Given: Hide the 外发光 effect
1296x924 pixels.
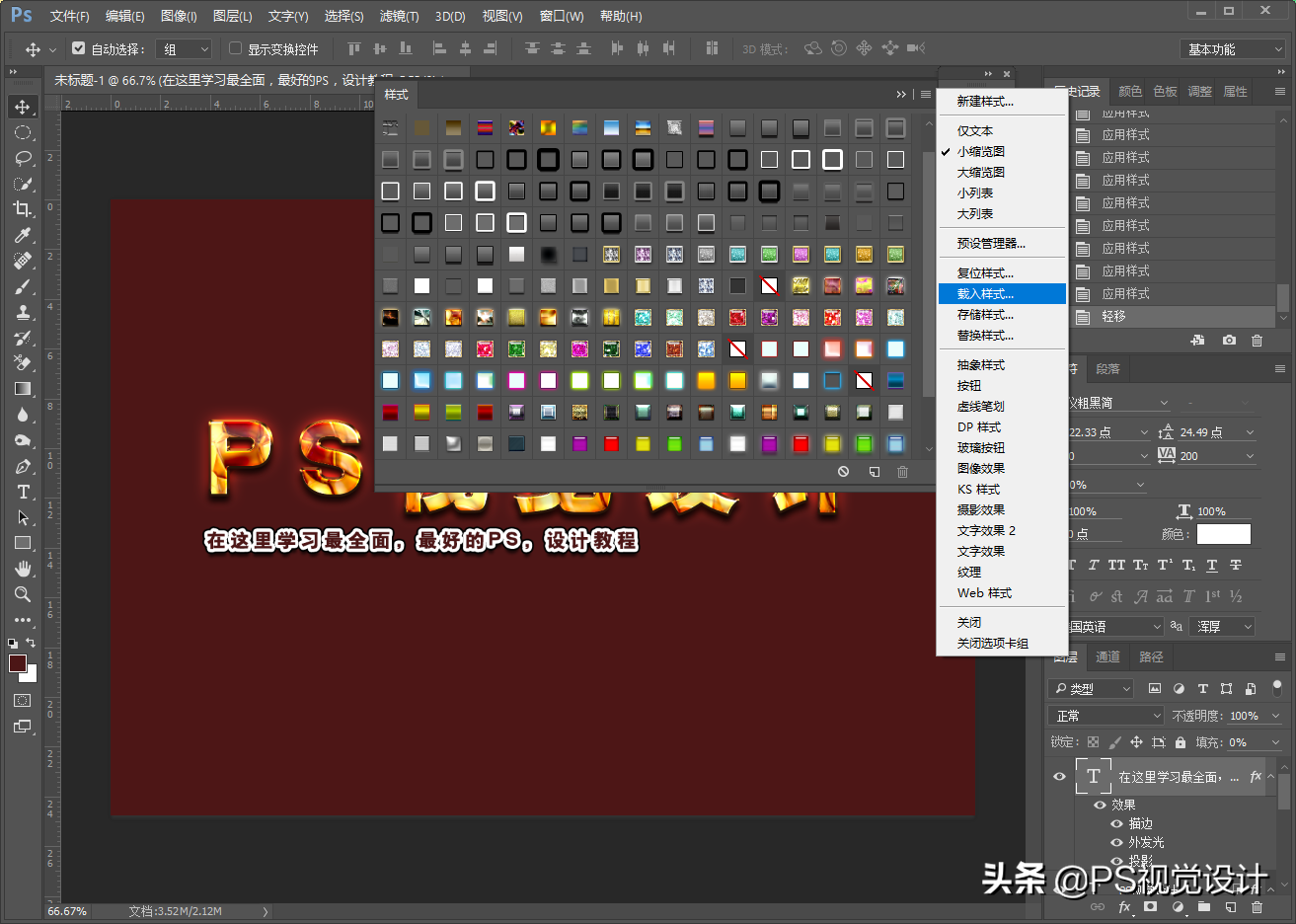Looking at the screenshot, I should [x=1117, y=842].
